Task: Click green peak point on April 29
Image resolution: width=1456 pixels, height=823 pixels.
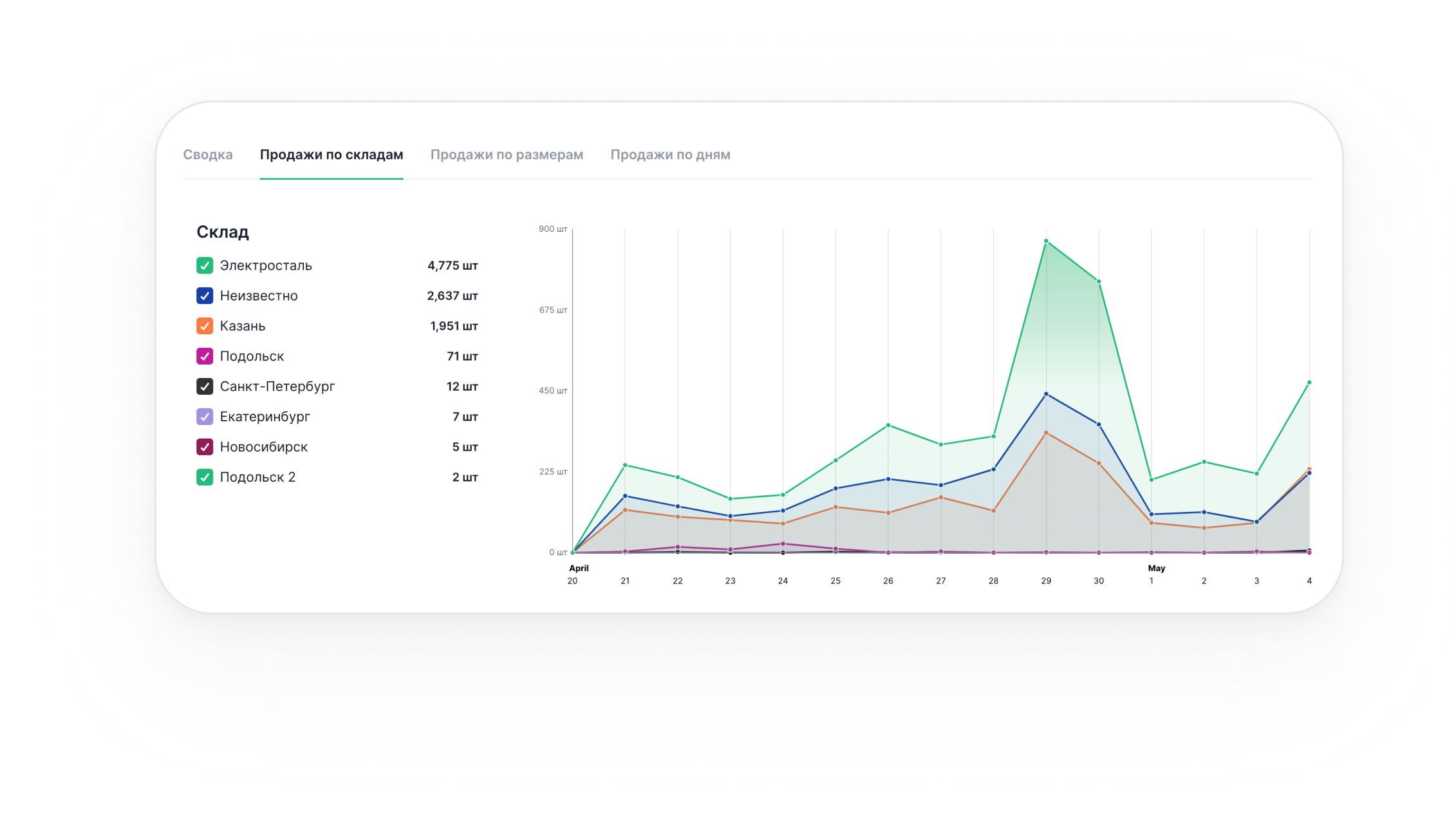Action: pyautogui.click(x=1046, y=241)
